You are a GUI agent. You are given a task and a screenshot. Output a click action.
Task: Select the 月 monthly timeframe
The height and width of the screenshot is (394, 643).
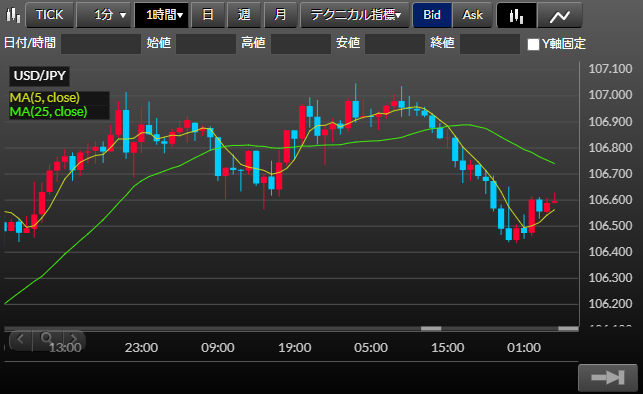[280, 15]
